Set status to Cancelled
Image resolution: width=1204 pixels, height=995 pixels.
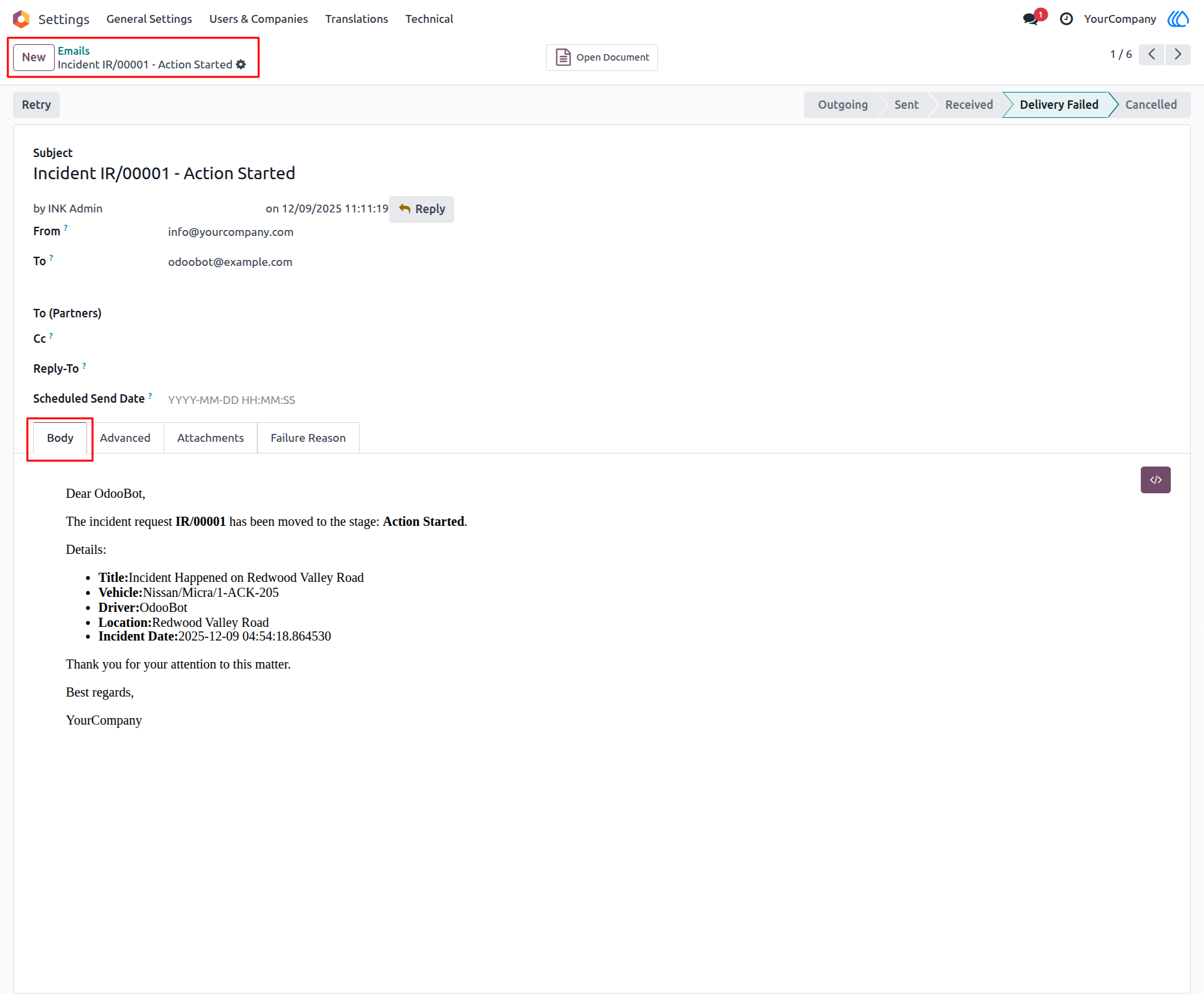(1151, 105)
